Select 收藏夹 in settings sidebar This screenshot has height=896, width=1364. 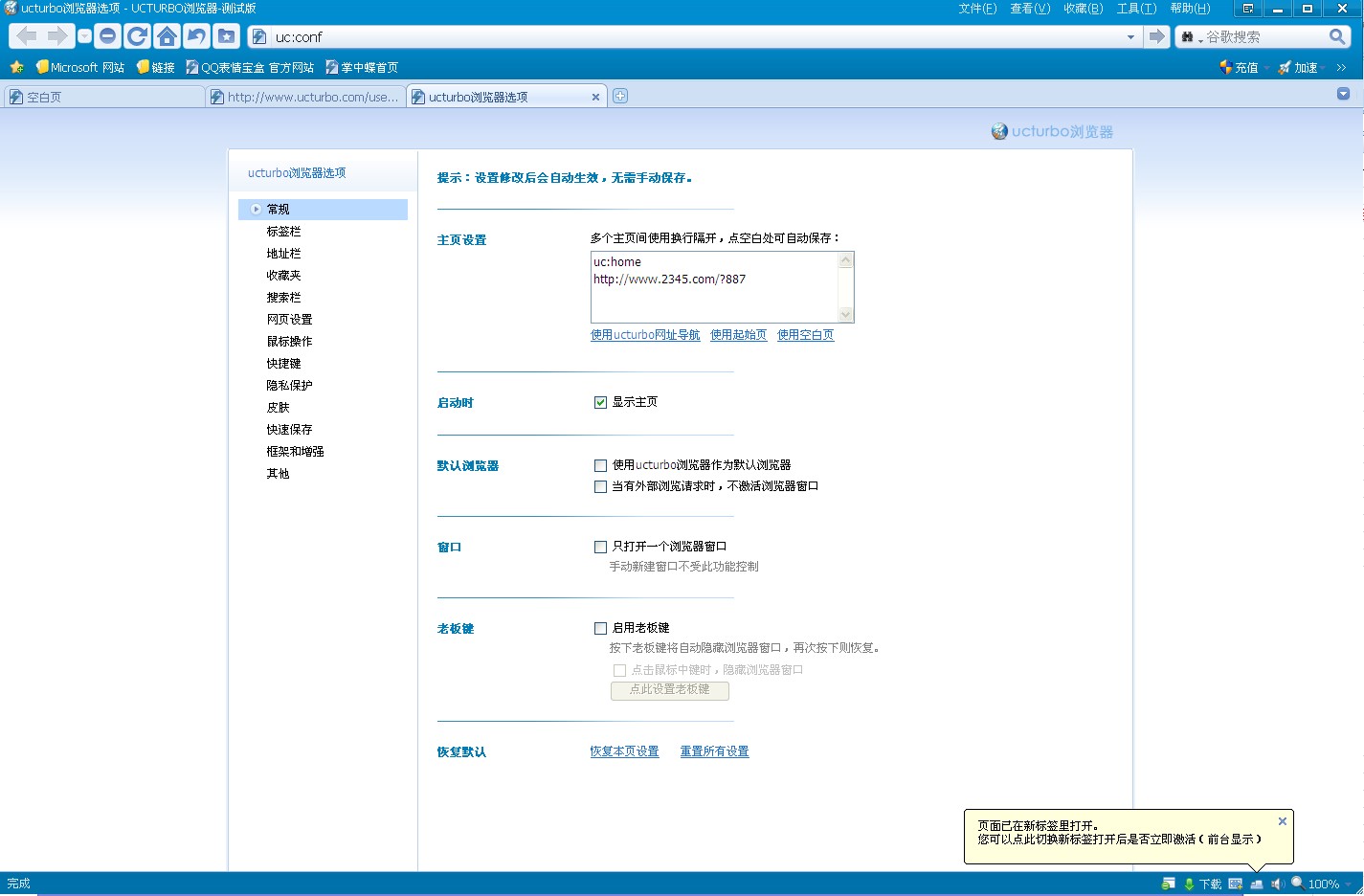[x=283, y=275]
